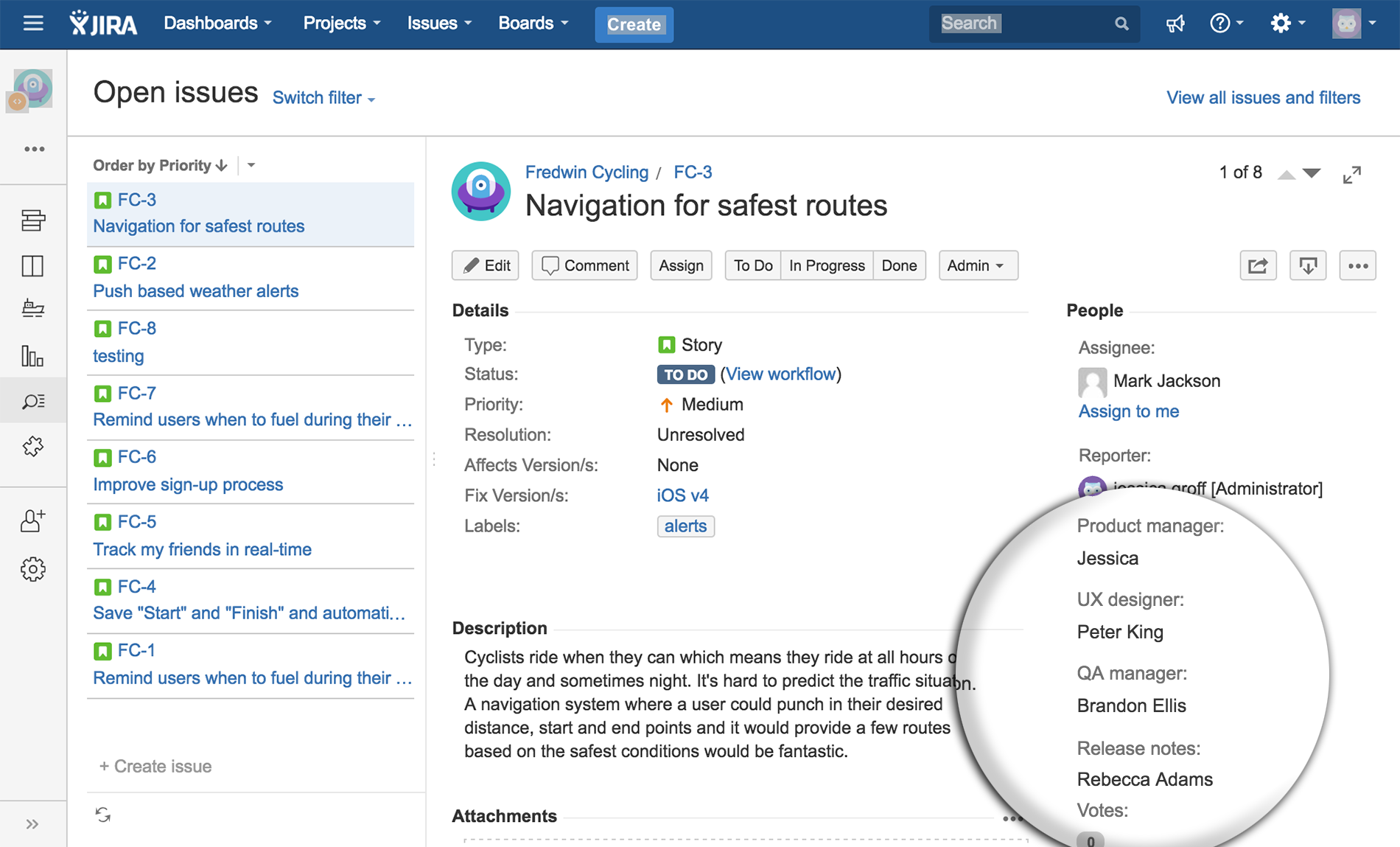Select issue FC-7 in the list
Image resolution: width=1400 pixels, height=847 pixels.
click(x=251, y=407)
